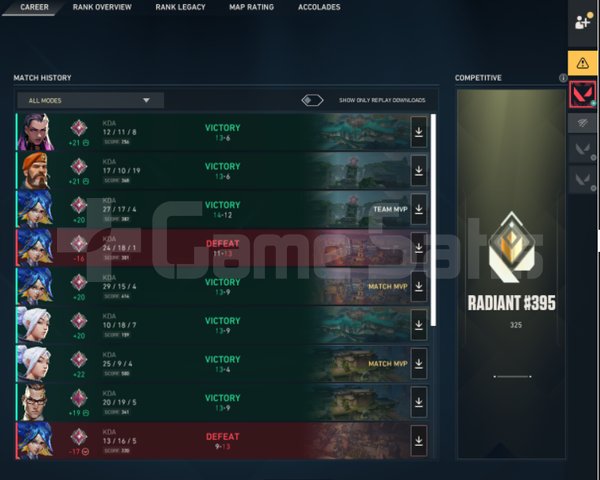The height and width of the screenshot is (480, 600).
Task: Click glasses agent portrait in 20 / 19 / 5 row
Action: (x=34, y=402)
